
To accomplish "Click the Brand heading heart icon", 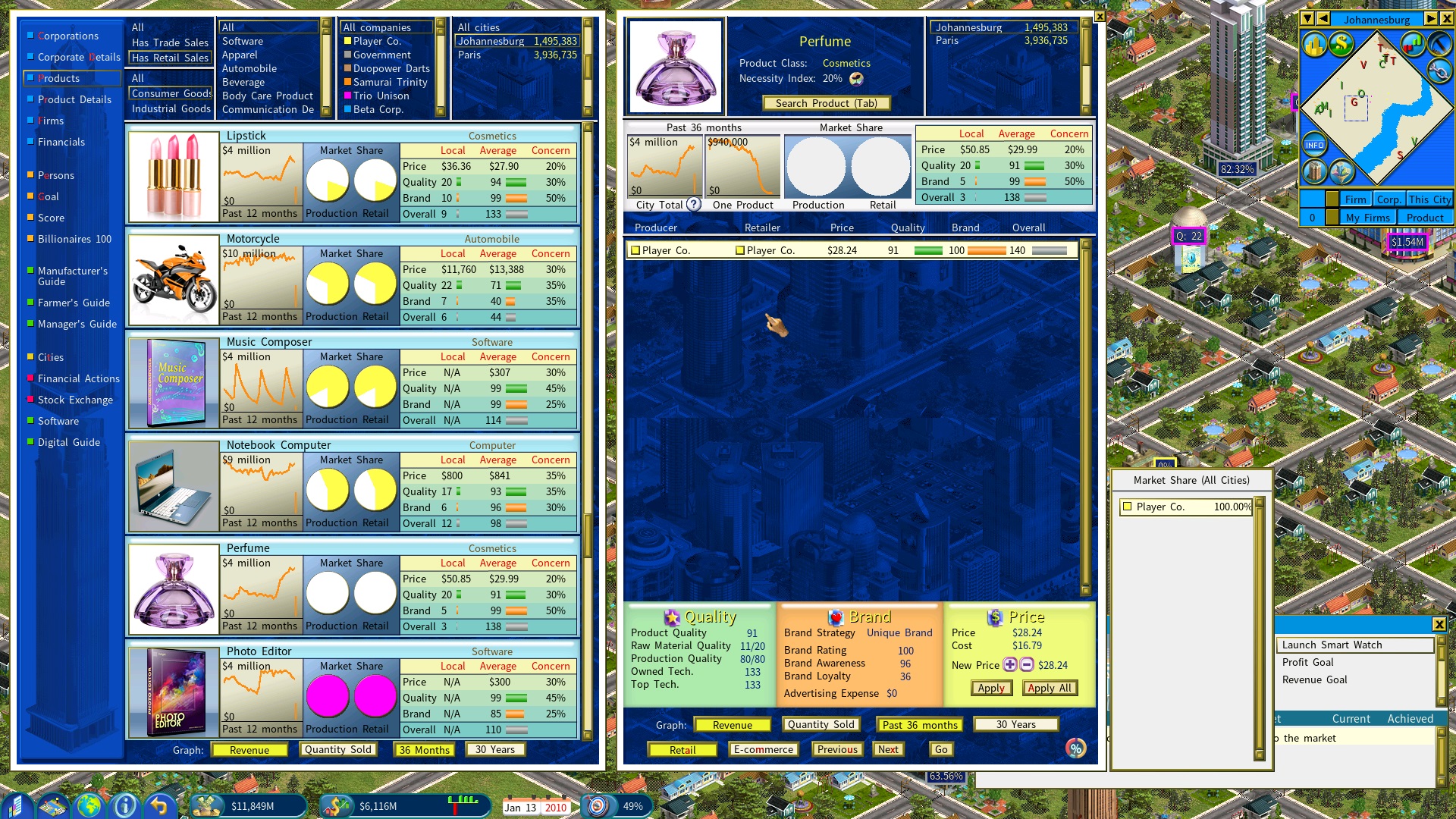I will [x=836, y=617].
